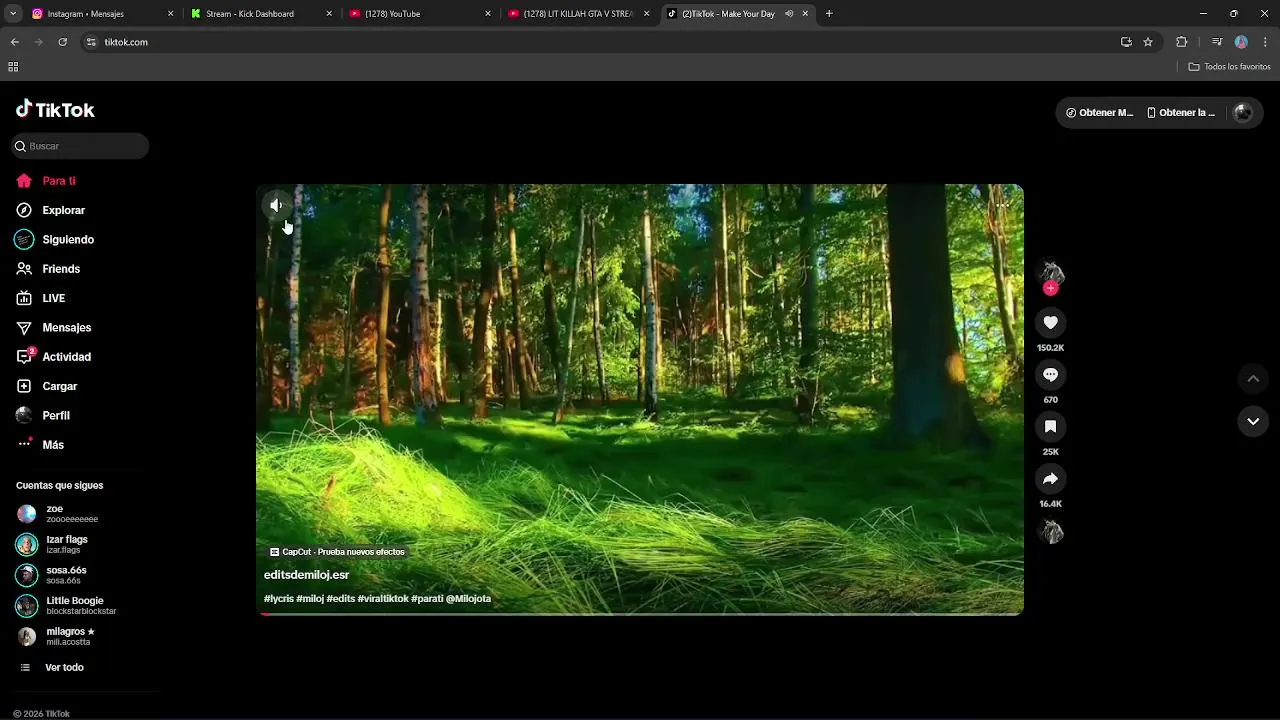The width and height of the screenshot is (1280, 720).
Task: Open a new browser tab
Action: coord(829,14)
